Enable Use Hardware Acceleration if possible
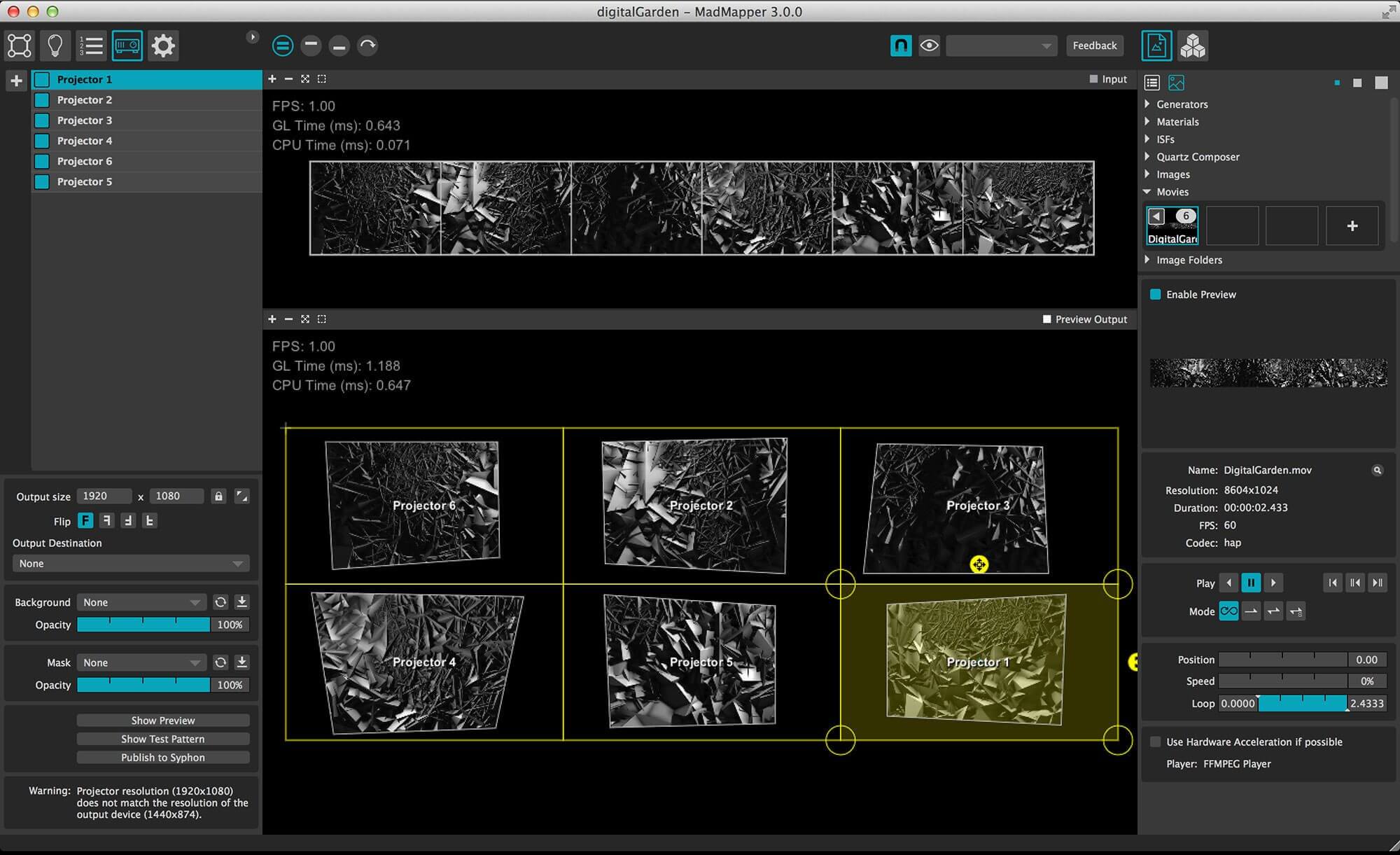Viewport: 1400px width, 855px height. click(1156, 742)
